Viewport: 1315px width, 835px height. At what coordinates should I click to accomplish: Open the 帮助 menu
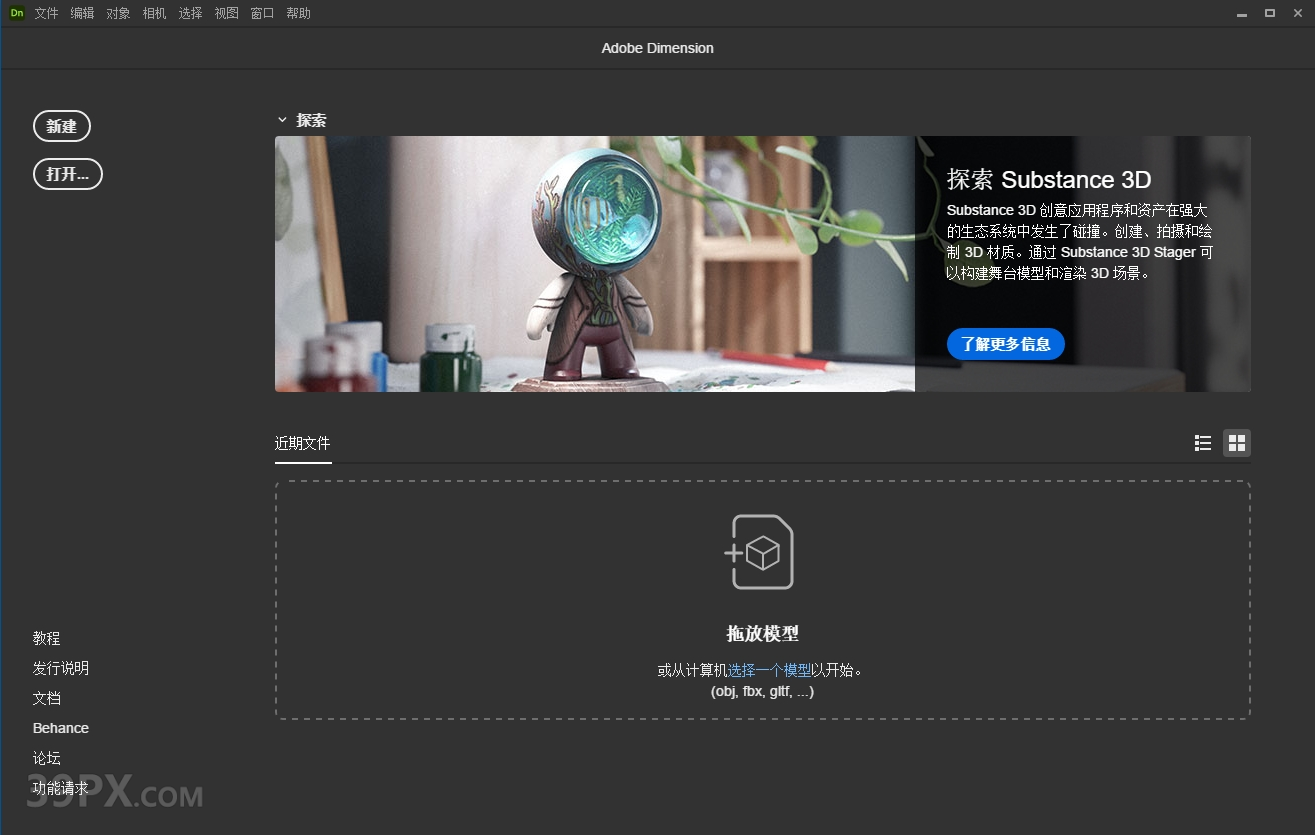pos(299,13)
